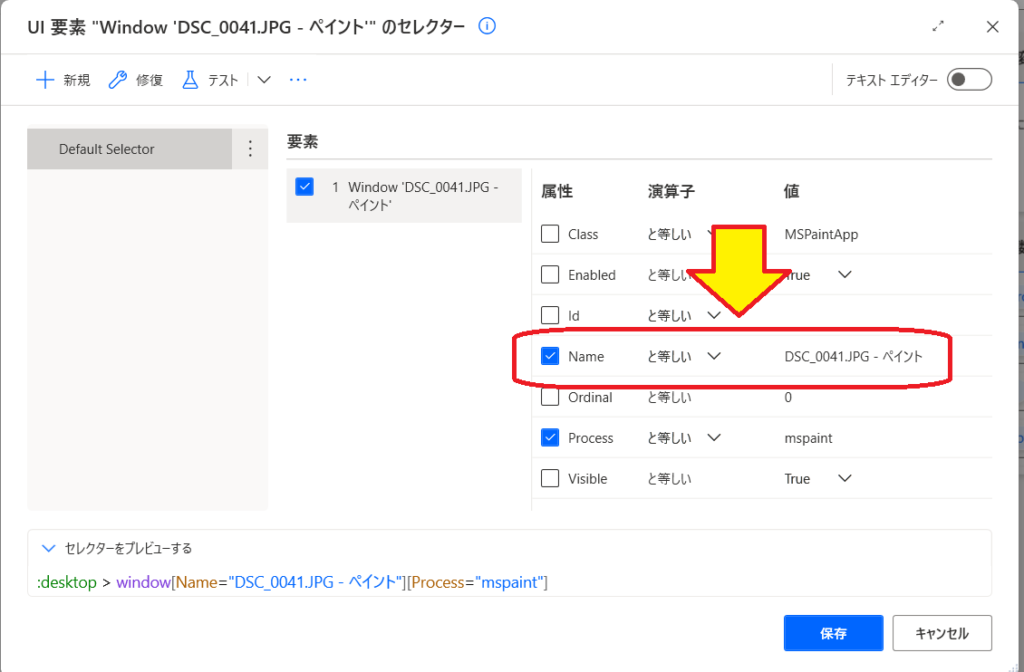Screen dimensions: 1024x672
Task: Click the 保存 button
Action: coord(833,633)
